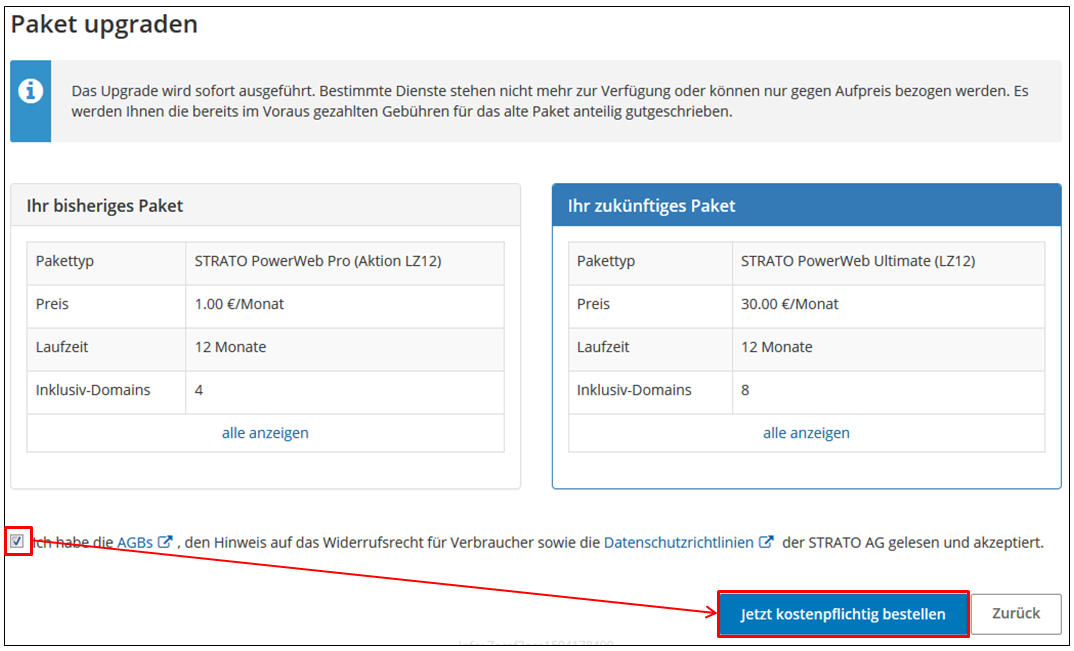The height and width of the screenshot is (651, 1074).
Task: Click the blue info icon
Action: [x=30, y=91]
